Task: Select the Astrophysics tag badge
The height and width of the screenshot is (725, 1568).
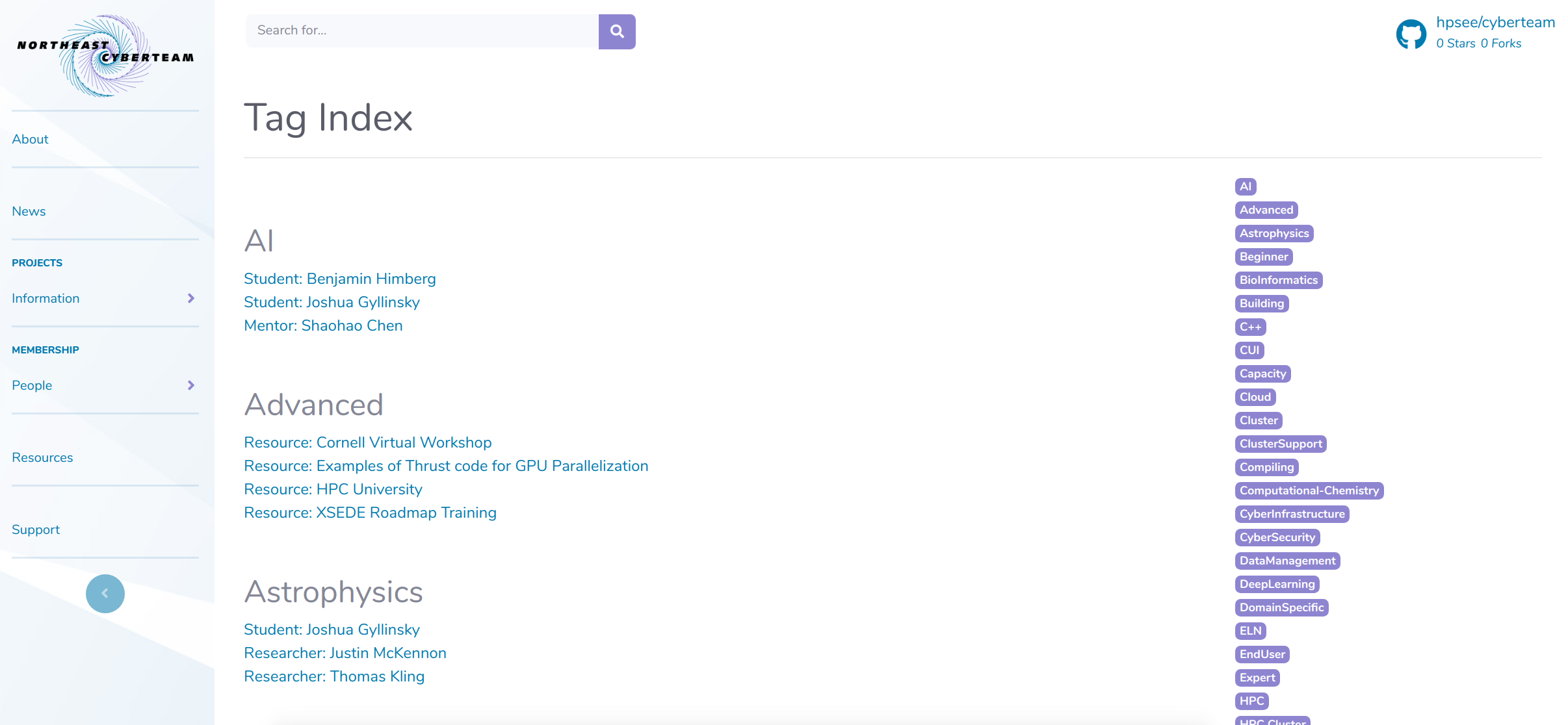Action: pos(1274,233)
